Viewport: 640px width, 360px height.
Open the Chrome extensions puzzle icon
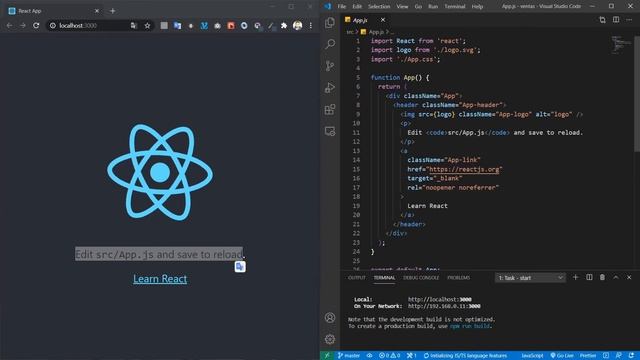tap(284, 25)
